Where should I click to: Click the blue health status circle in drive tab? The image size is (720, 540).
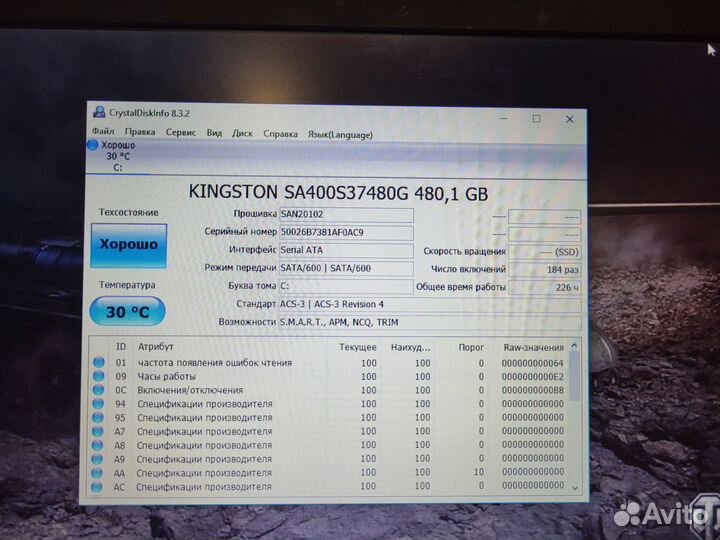pyautogui.click(x=93, y=145)
